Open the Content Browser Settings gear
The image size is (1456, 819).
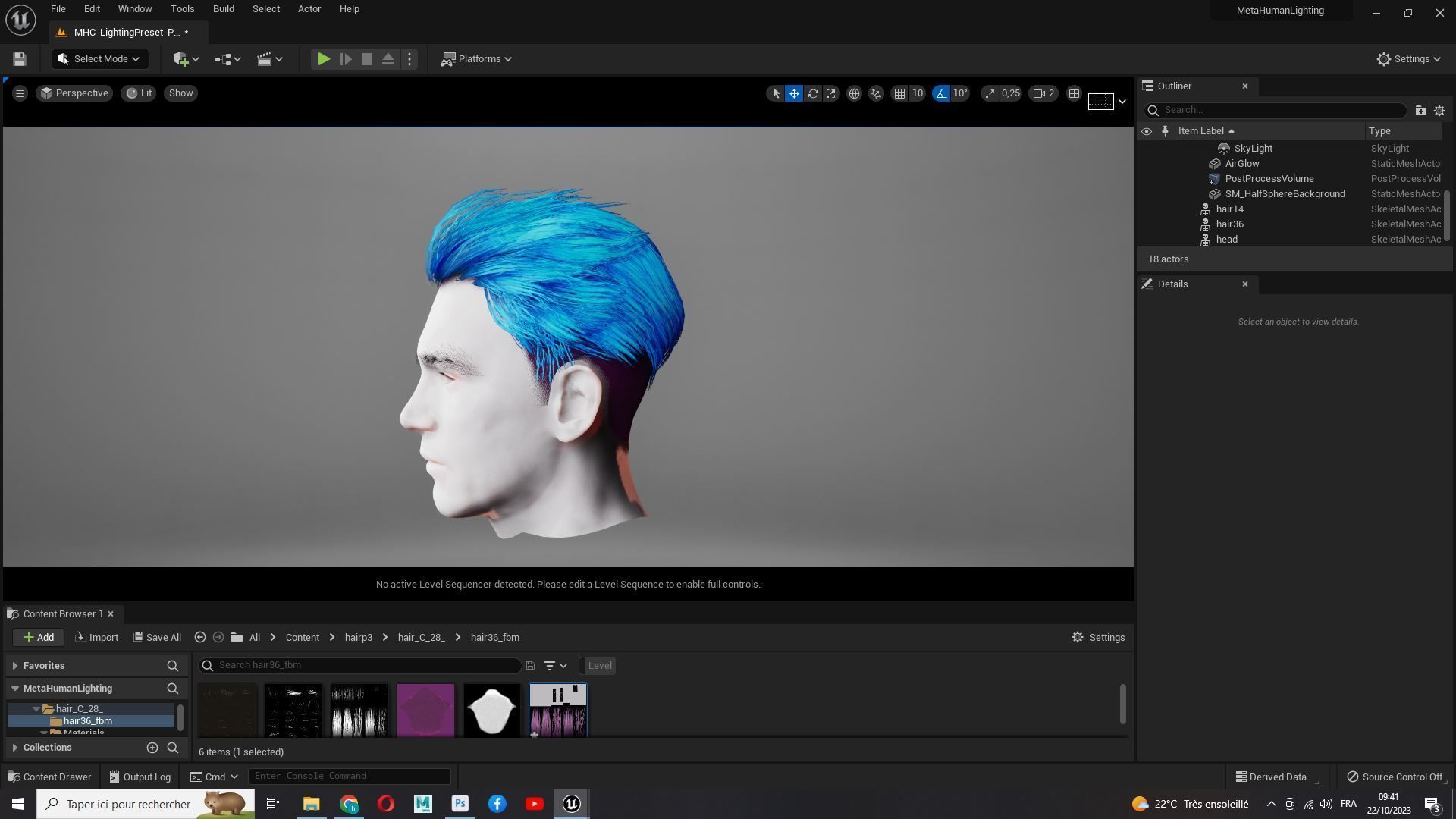click(1098, 638)
